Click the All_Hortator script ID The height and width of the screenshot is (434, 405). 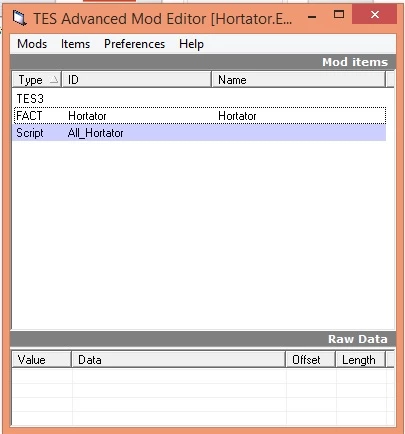tap(95, 133)
